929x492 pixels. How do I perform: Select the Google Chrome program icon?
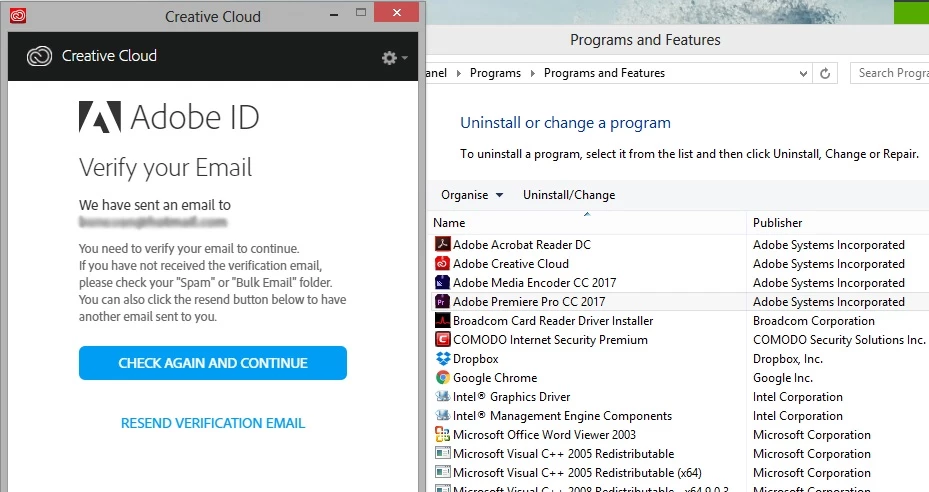443,377
